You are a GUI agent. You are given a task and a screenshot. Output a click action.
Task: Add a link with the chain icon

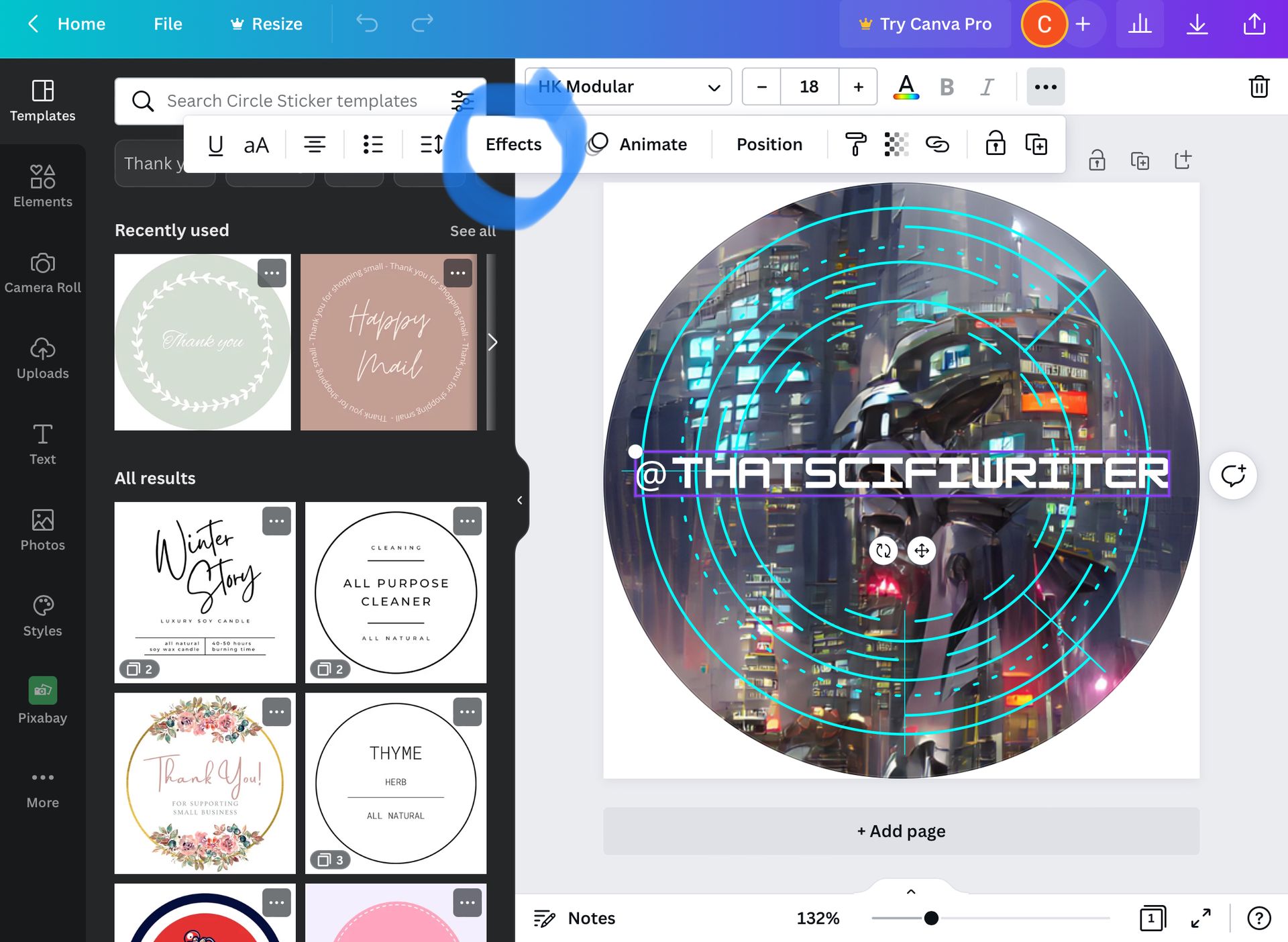click(x=937, y=145)
